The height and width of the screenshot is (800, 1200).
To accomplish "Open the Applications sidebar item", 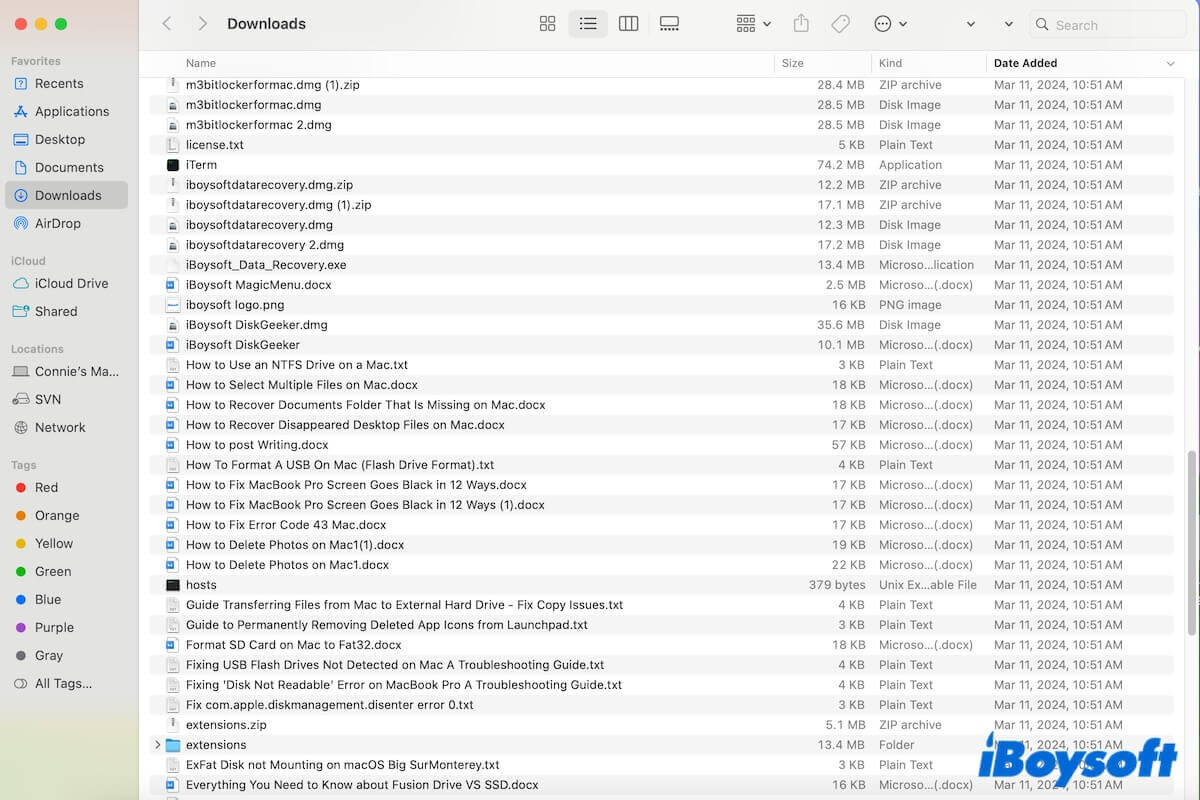I will pos(73,111).
